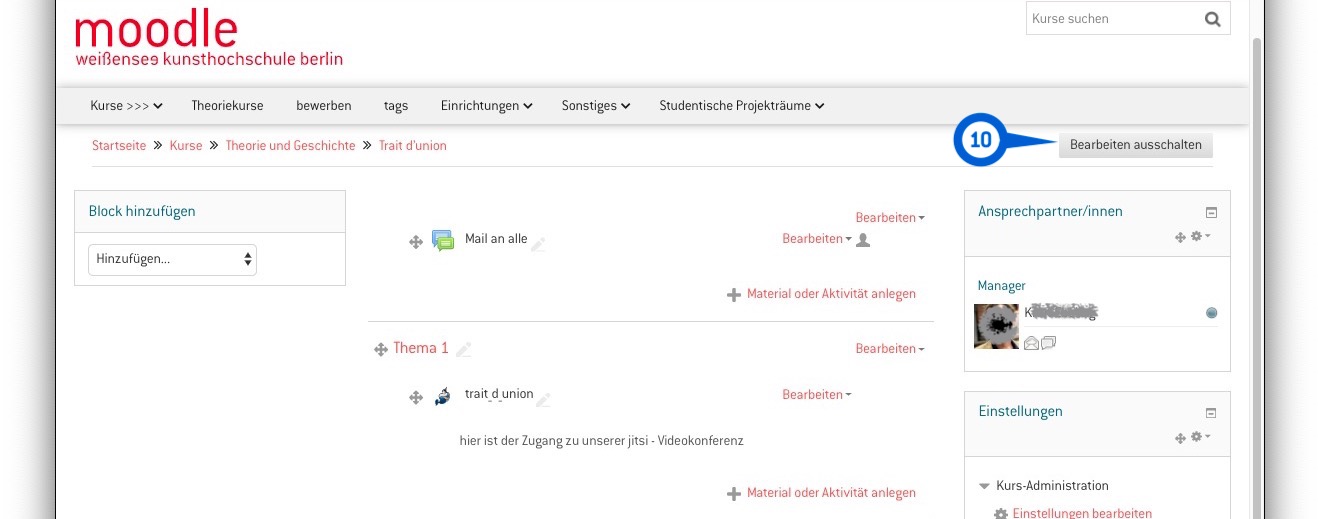Click the search magnifier icon
This screenshot has width=1320, height=519.
(x=1212, y=19)
